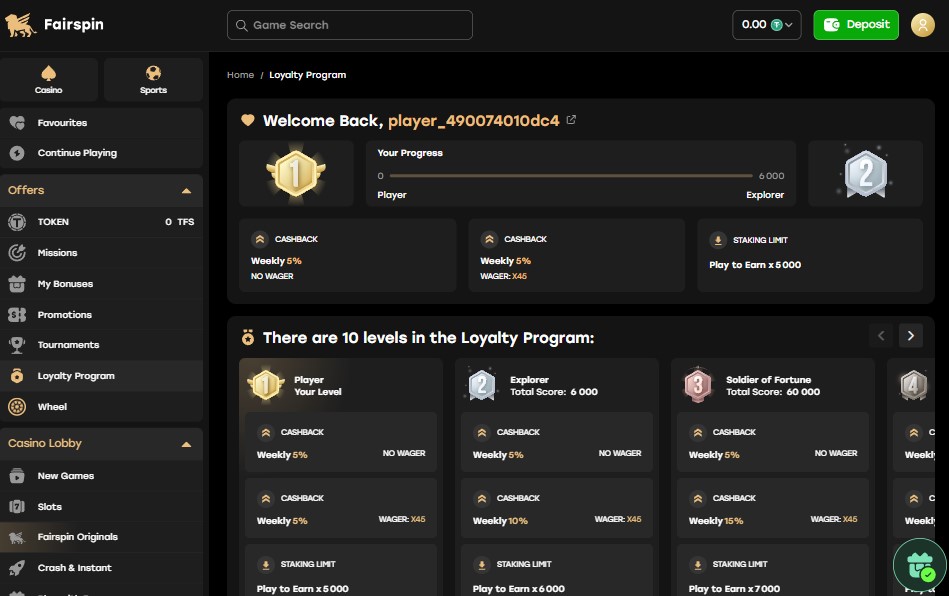The width and height of the screenshot is (949, 596).
Task: Click the My Bonuses gift icon
Action: 17,284
